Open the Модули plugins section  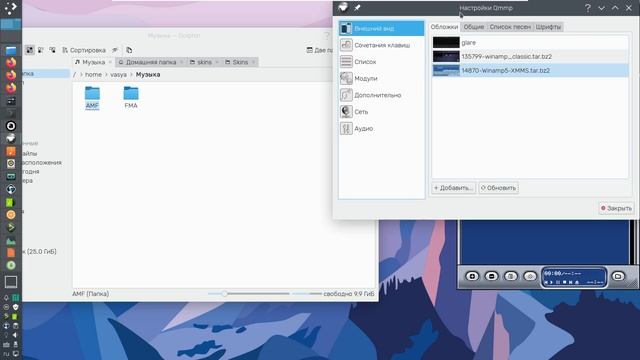381,78
